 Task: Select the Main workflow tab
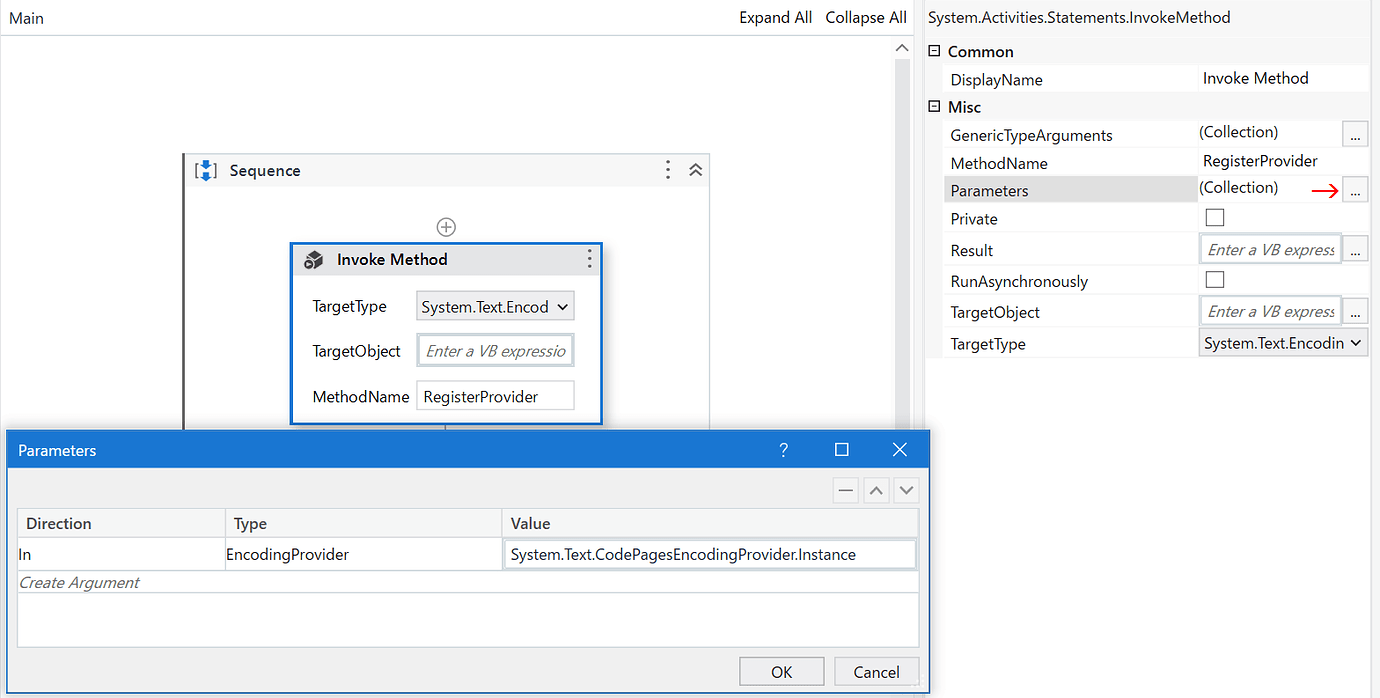(26, 18)
